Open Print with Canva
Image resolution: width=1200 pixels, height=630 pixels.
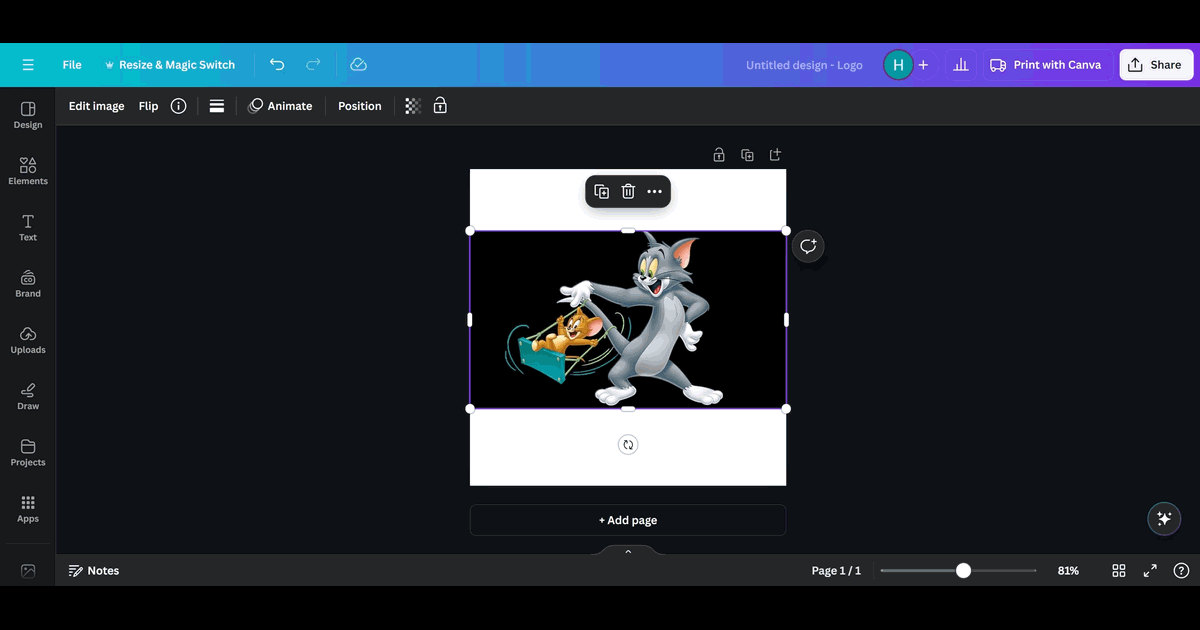[1046, 65]
